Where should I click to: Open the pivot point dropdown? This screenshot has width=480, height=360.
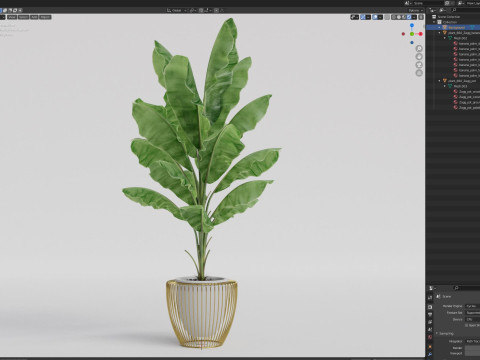point(193,10)
